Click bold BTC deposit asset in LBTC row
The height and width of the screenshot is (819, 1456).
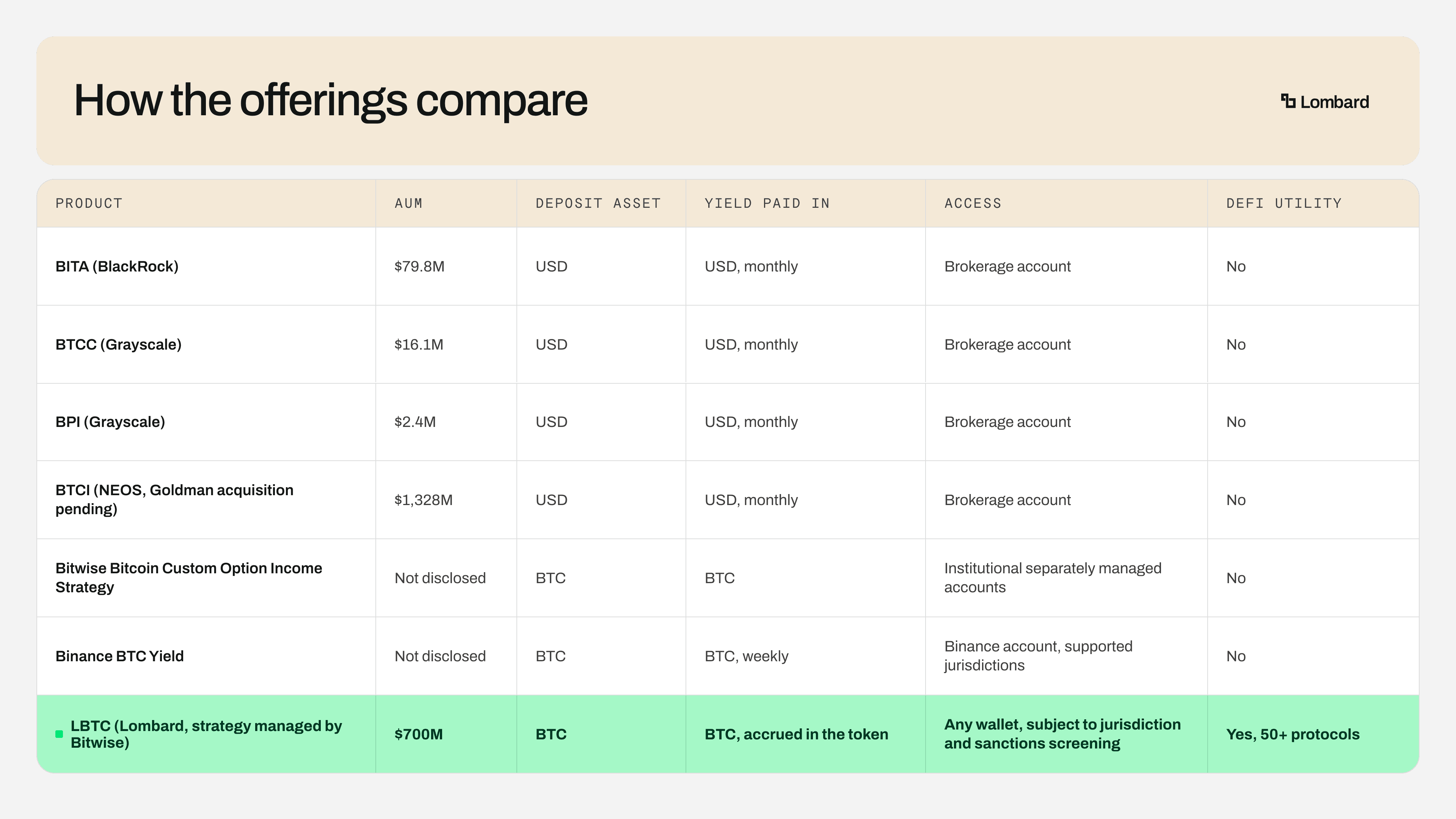tap(551, 734)
